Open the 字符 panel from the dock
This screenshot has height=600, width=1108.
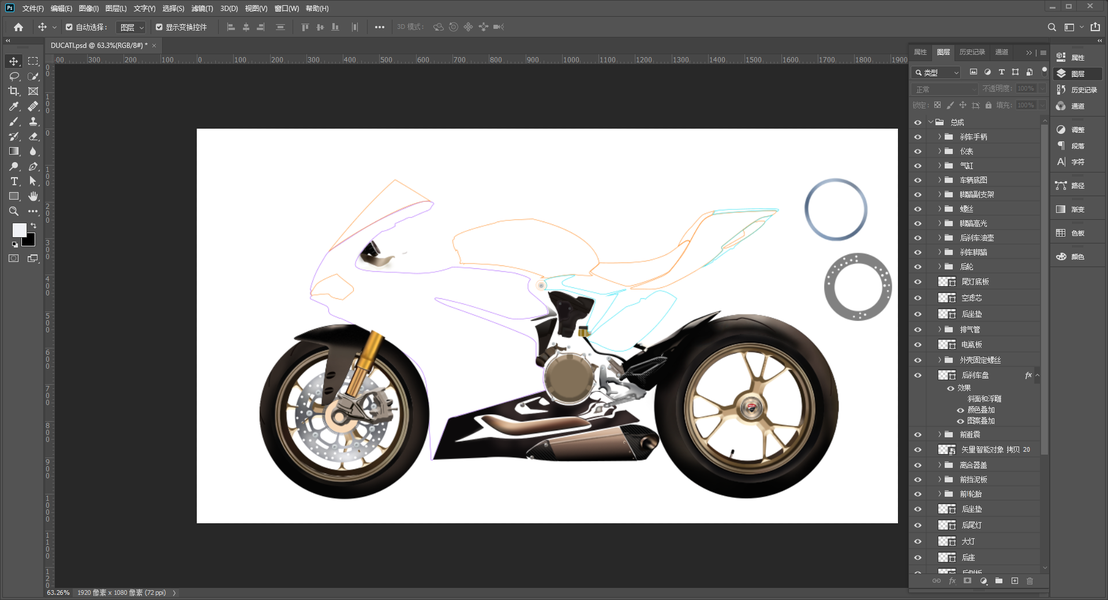[x=1070, y=162]
